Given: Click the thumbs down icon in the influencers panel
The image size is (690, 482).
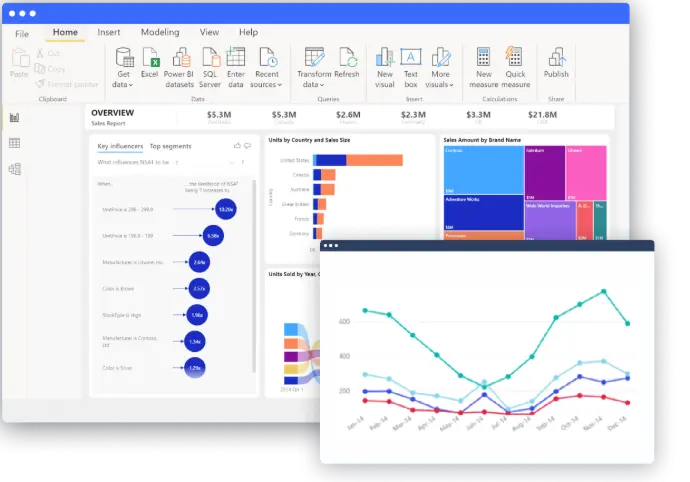Looking at the screenshot, I should (x=248, y=145).
